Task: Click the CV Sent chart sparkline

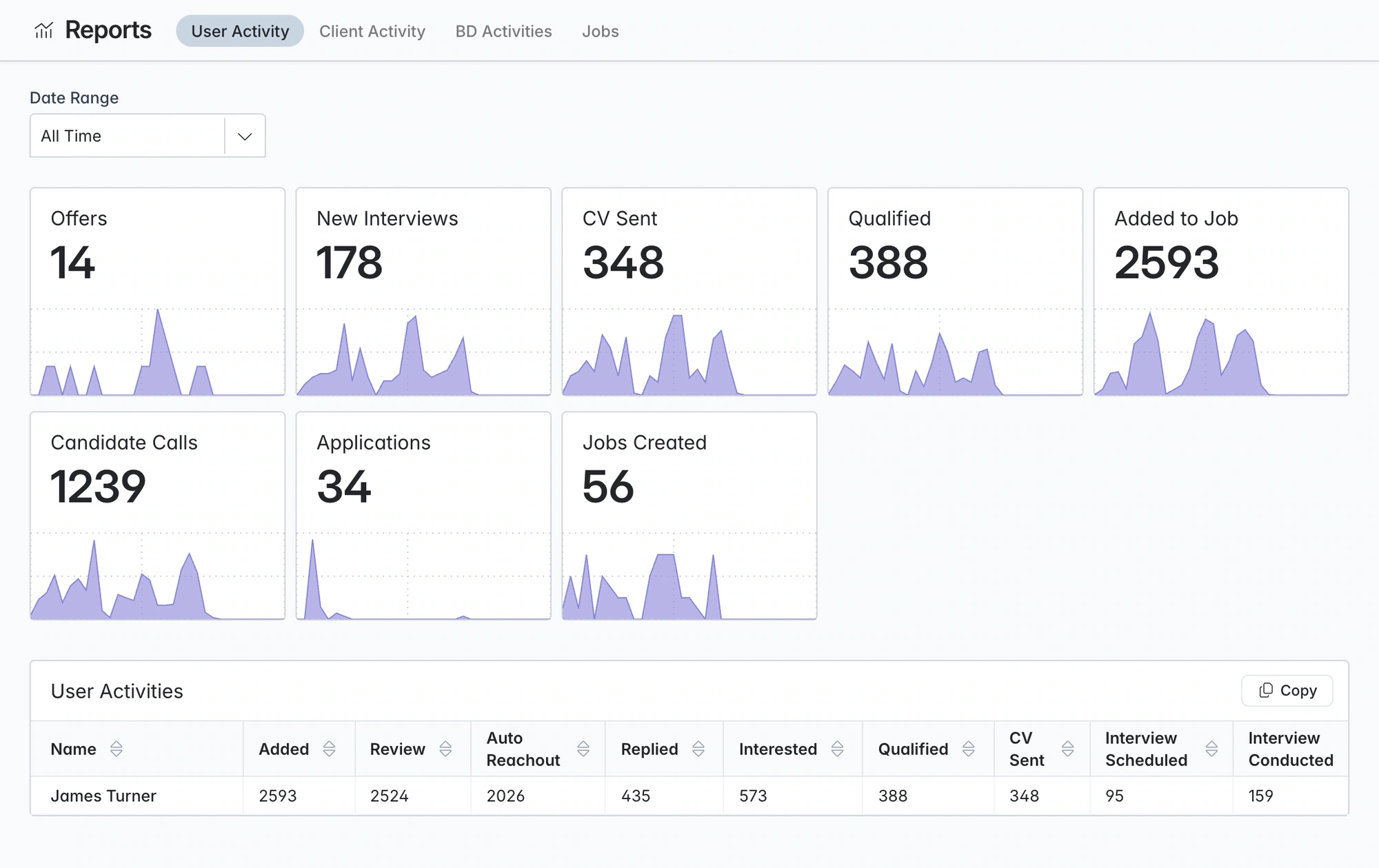Action: click(x=689, y=352)
